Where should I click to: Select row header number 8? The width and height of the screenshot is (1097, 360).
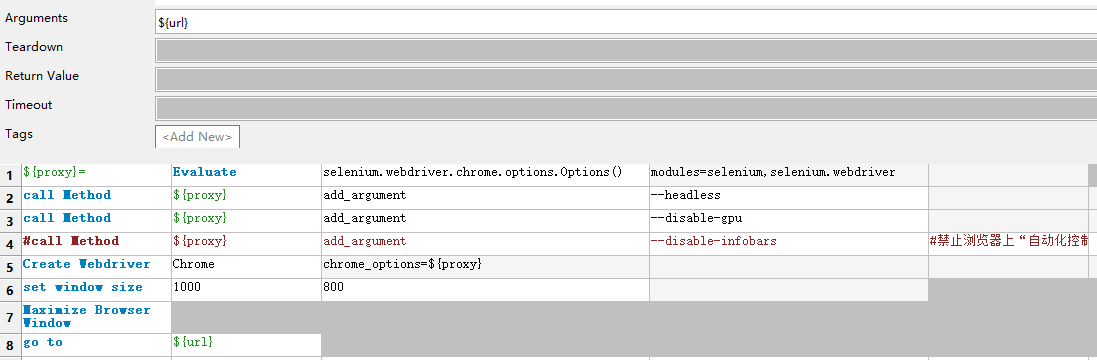click(10, 345)
